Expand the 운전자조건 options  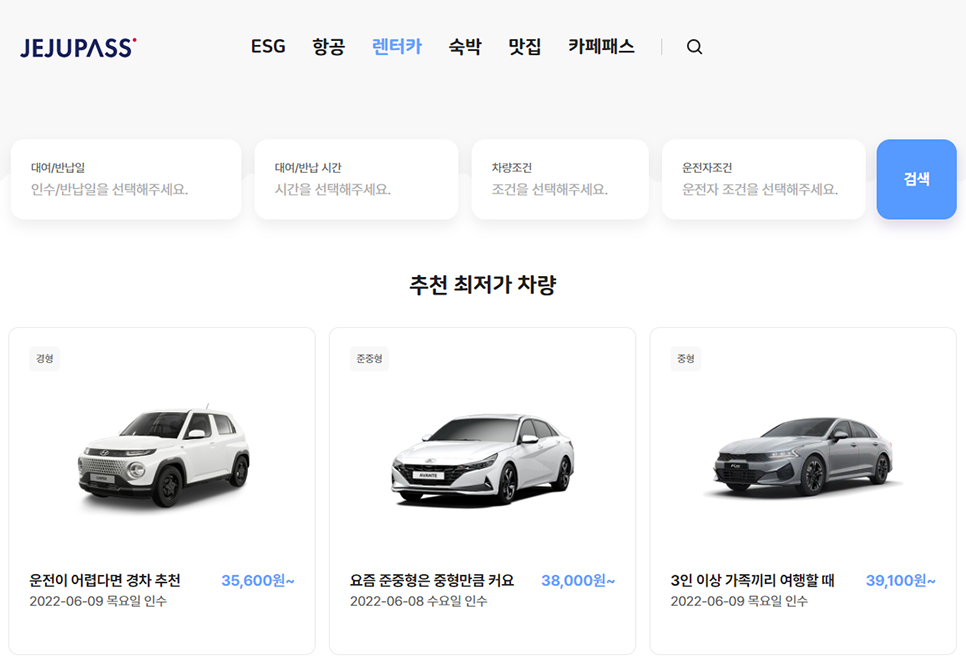(x=763, y=179)
